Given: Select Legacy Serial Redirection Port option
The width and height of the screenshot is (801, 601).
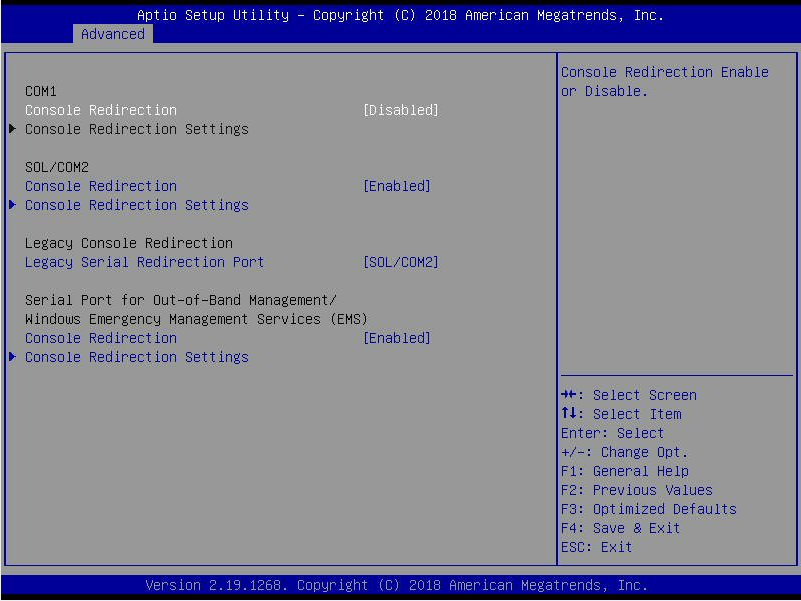Looking at the screenshot, I should 145,262.
